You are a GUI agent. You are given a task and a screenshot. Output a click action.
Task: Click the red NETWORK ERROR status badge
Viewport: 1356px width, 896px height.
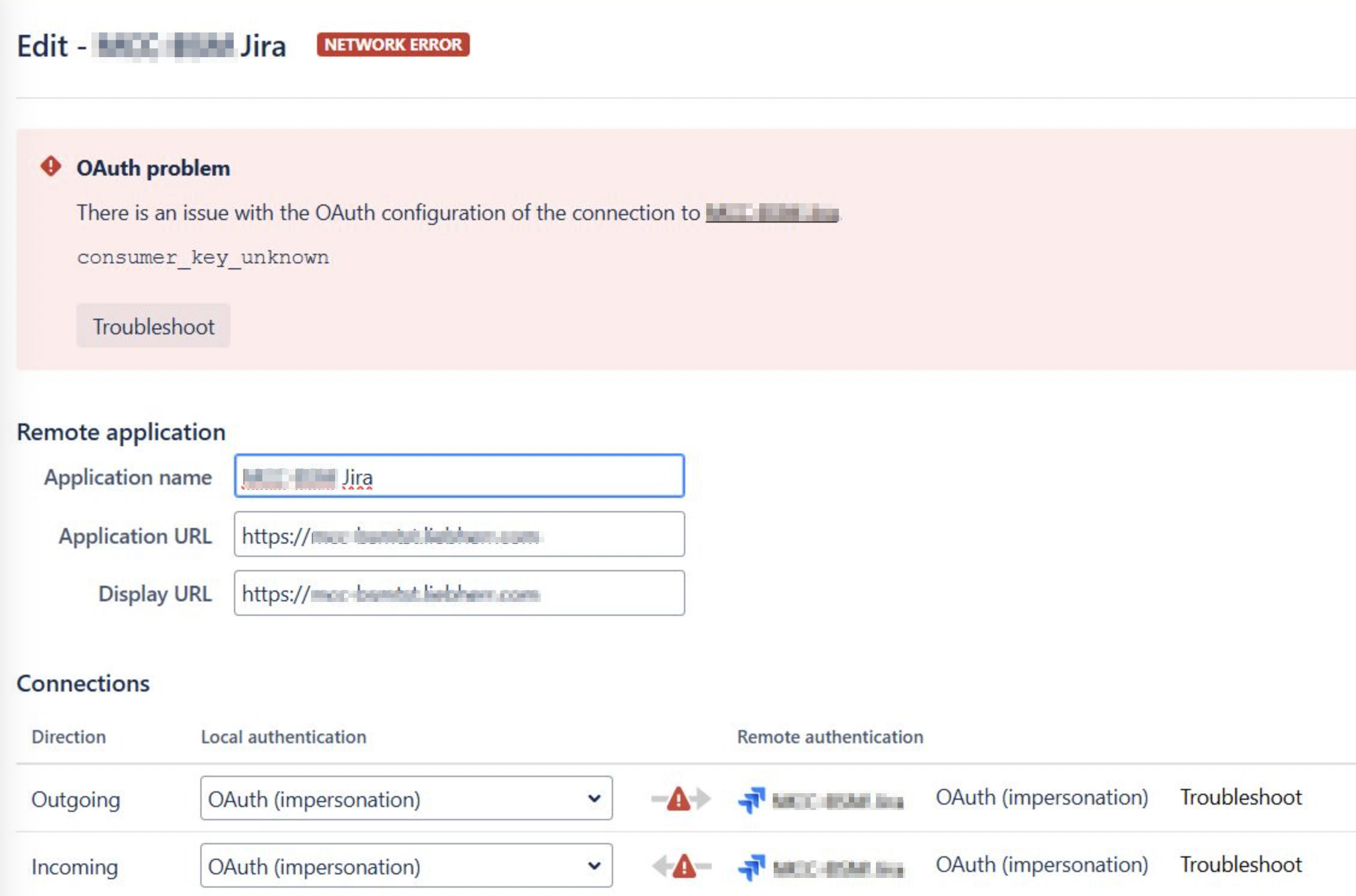pos(393,45)
